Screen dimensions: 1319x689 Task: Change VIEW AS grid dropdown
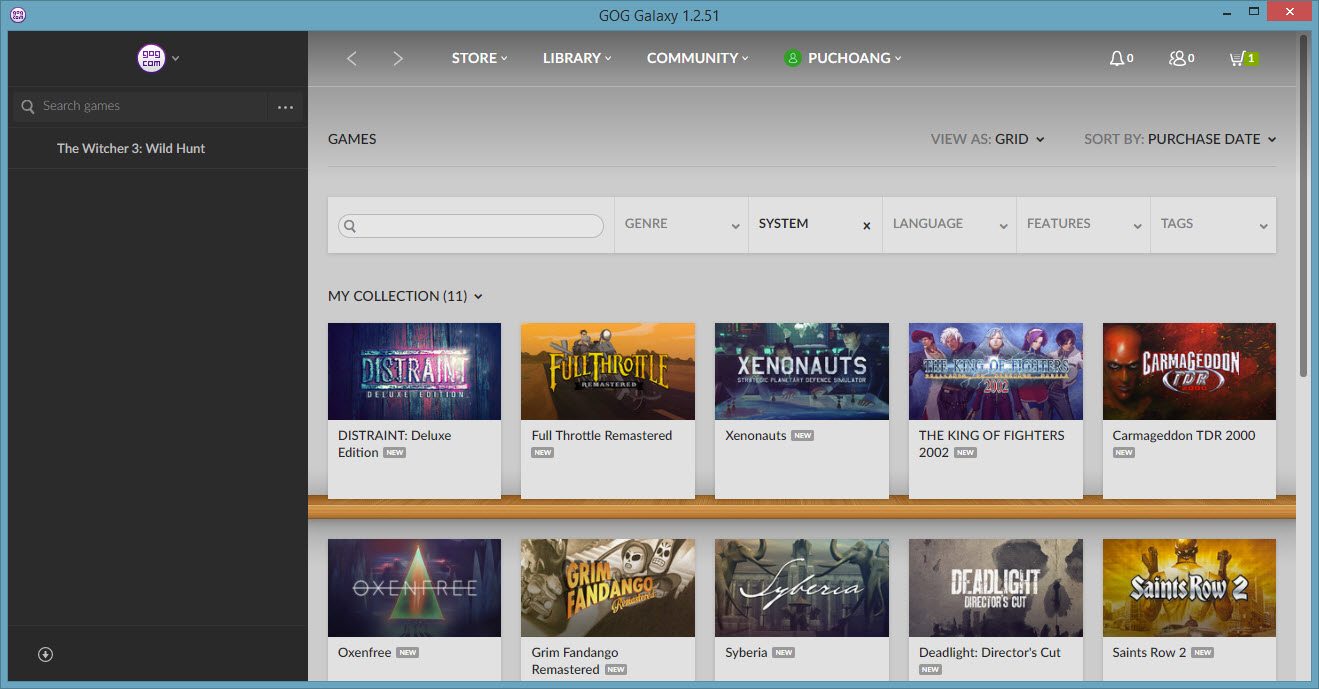[x=988, y=139]
